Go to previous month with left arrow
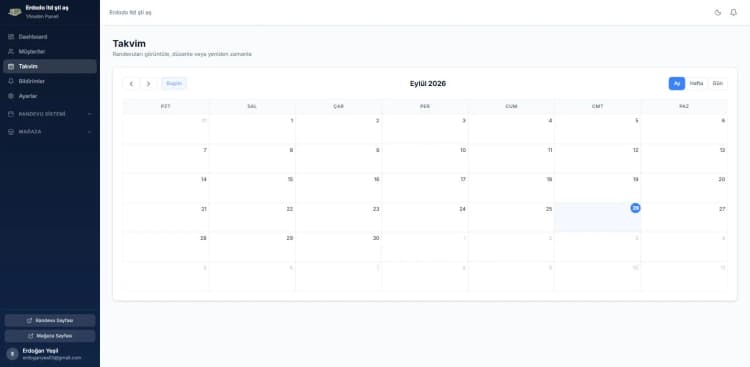Image resolution: width=750 pixels, height=367 pixels. 131,84
